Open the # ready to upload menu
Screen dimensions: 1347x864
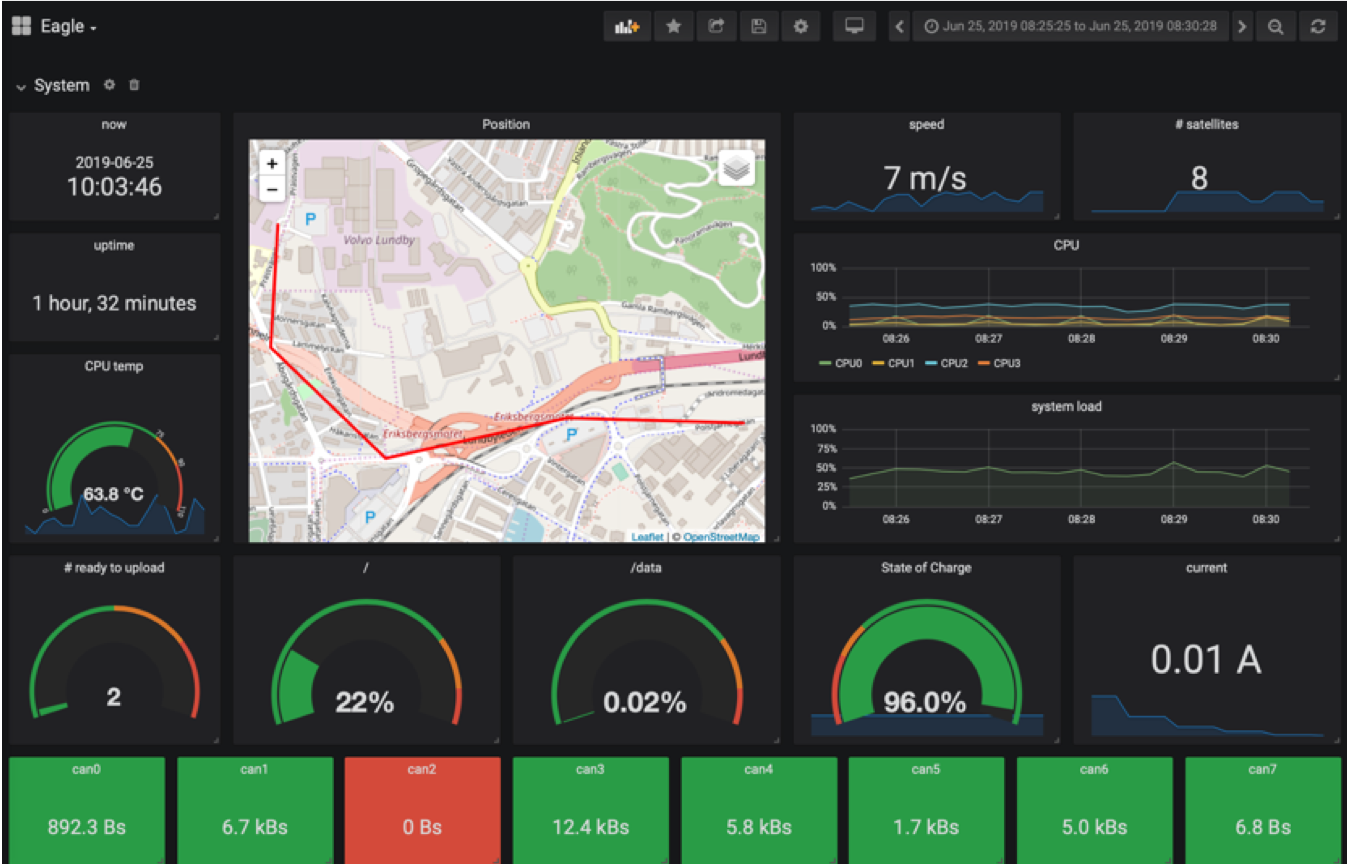(114, 567)
